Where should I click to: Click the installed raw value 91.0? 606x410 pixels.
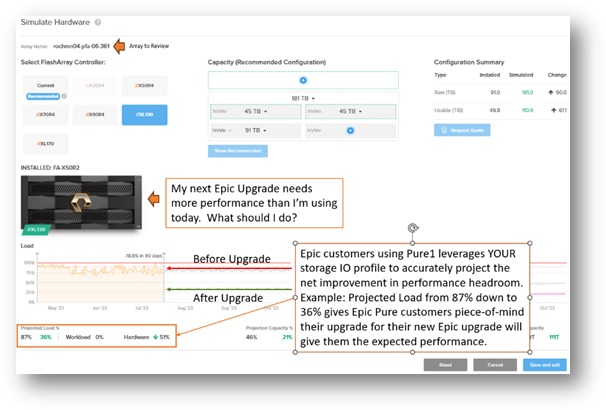click(495, 92)
